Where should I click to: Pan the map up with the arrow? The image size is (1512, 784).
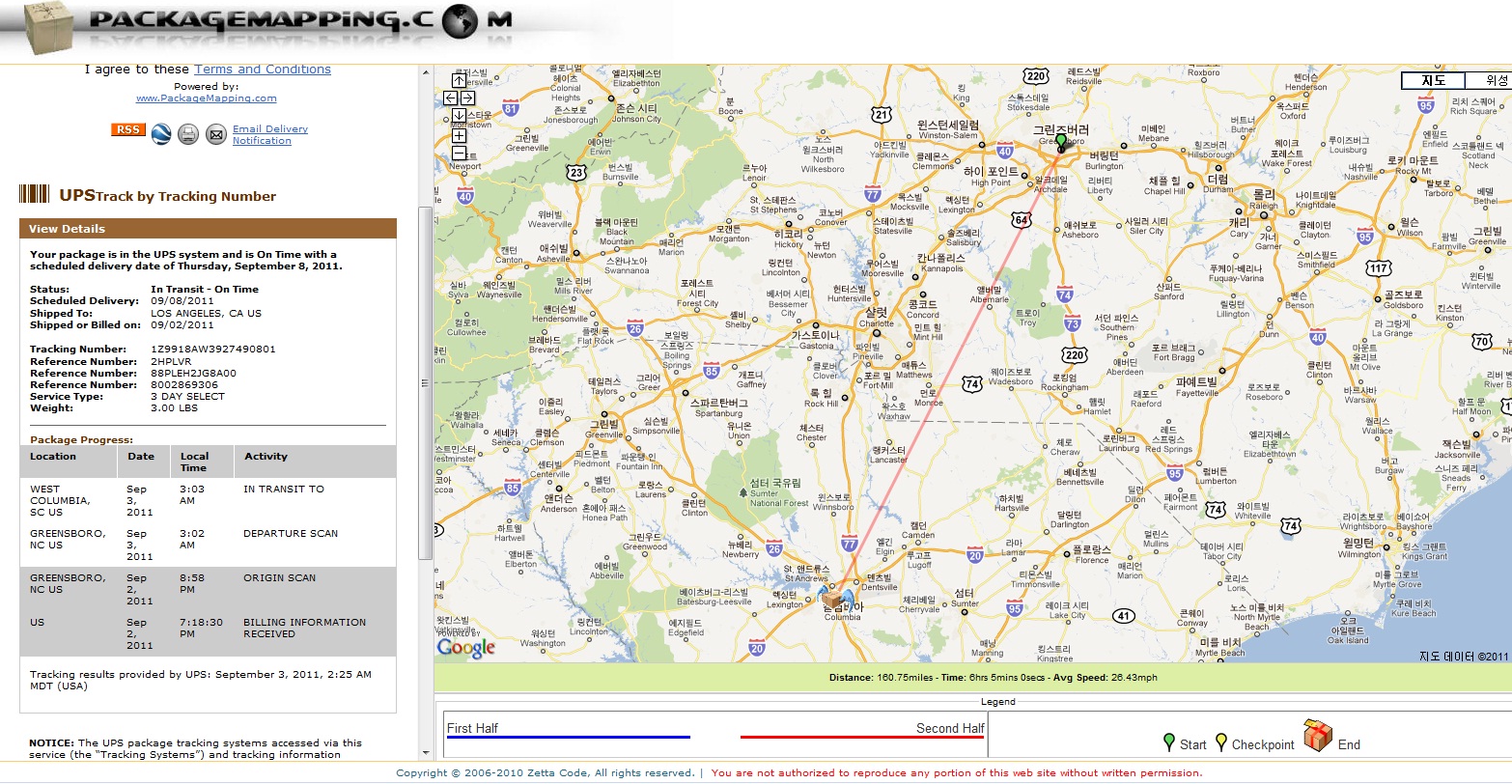[x=459, y=81]
